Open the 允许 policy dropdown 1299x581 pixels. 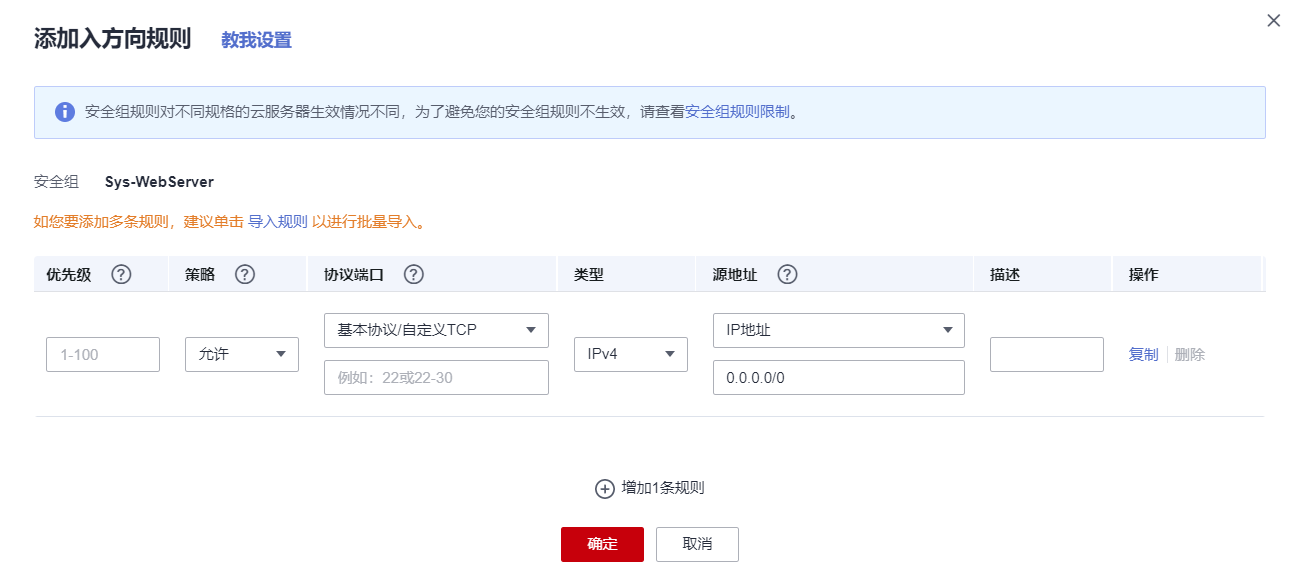[x=242, y=354]
